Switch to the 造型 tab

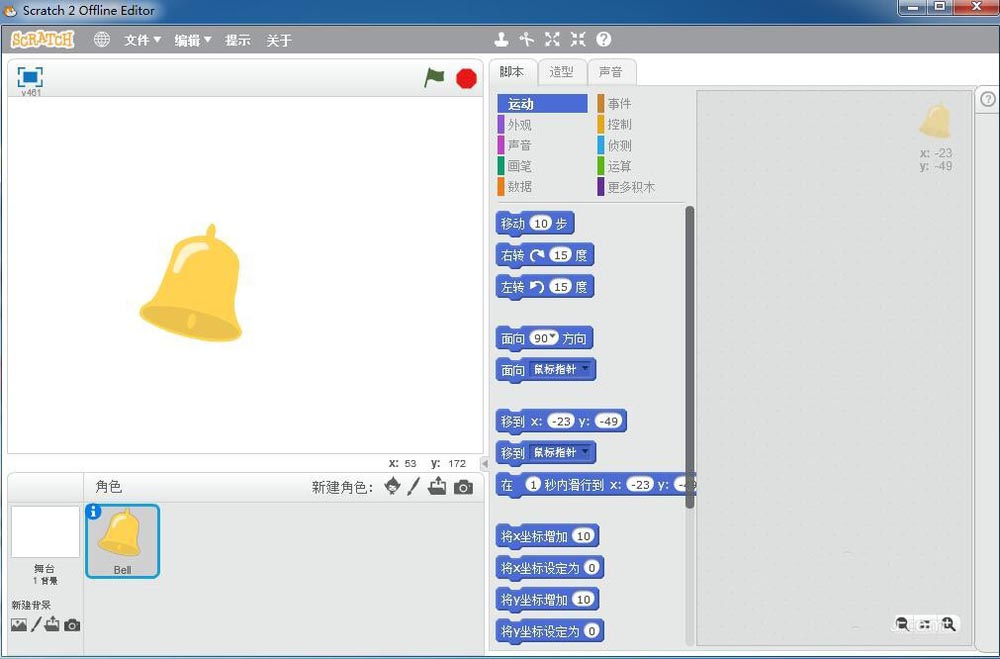562,71
